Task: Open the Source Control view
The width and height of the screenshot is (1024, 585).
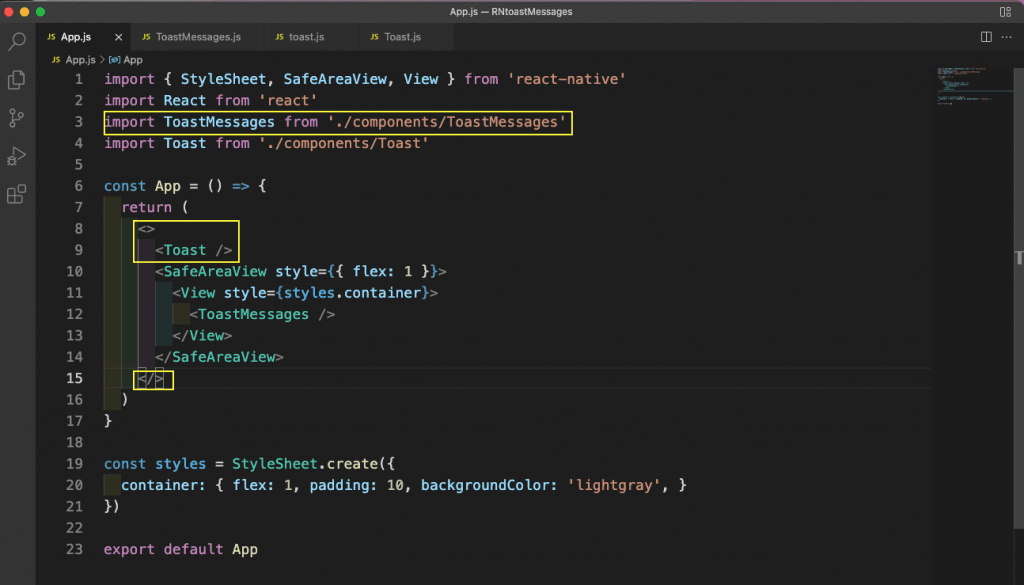Action: pos(17,118)
